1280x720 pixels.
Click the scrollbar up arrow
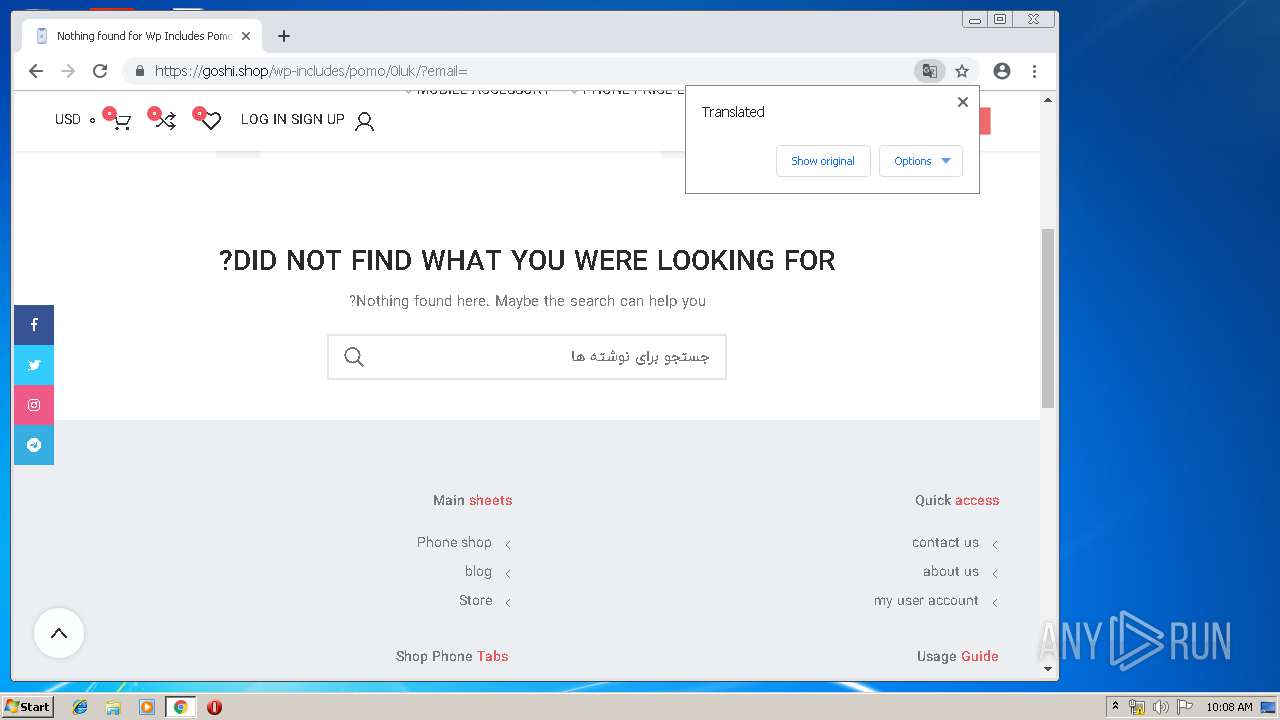pyautogui.click(x=1048, y=100)
